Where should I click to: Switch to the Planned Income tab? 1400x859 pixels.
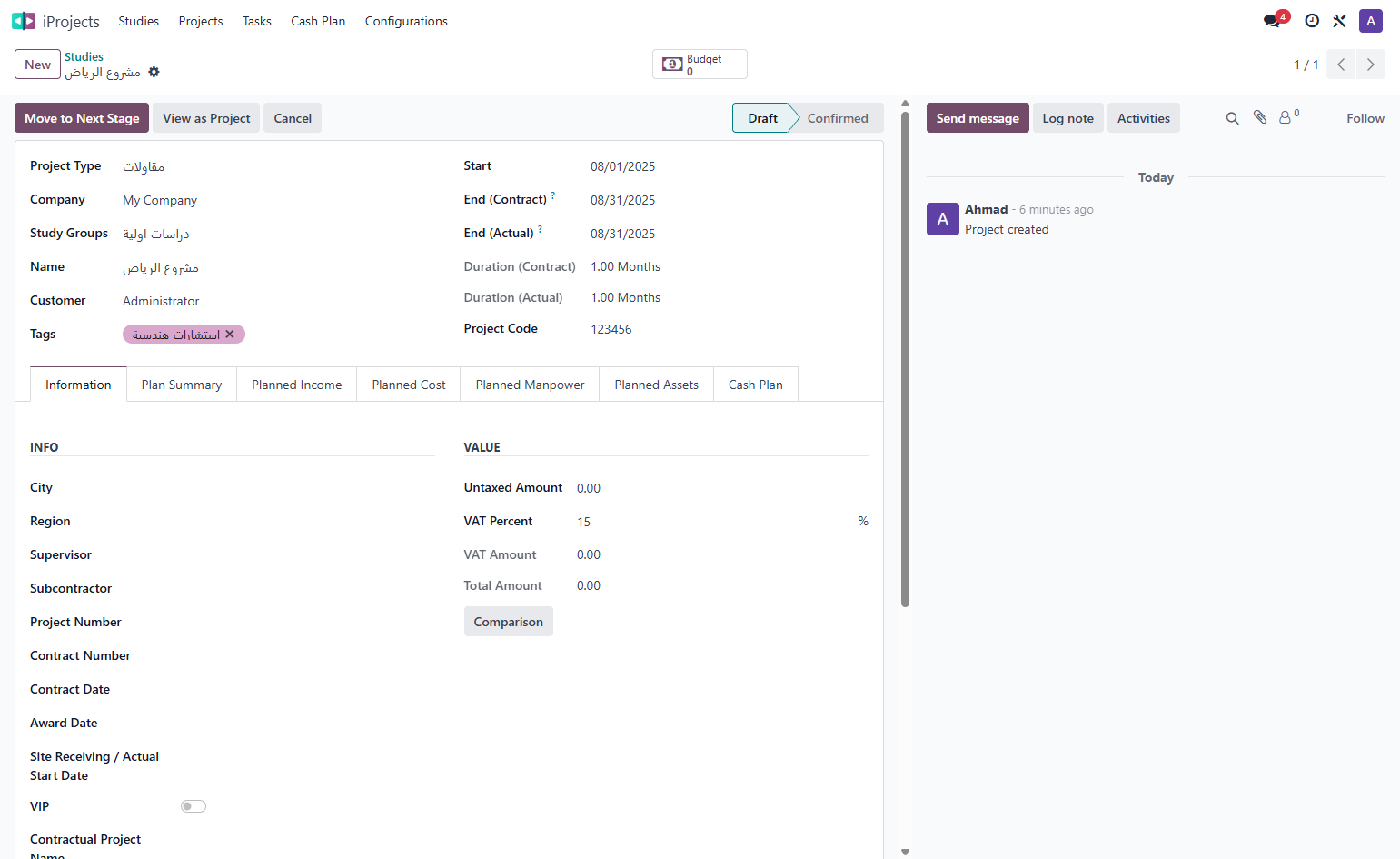coord(297,385)
